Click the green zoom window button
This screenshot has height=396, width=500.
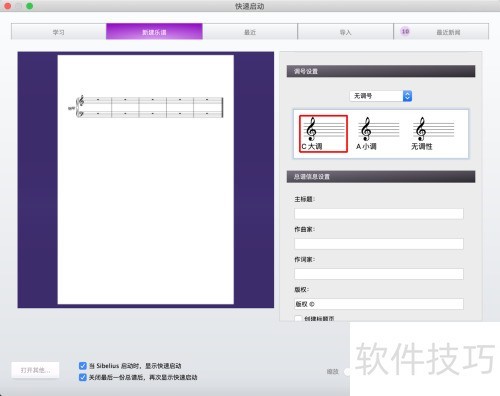point(29,6)
